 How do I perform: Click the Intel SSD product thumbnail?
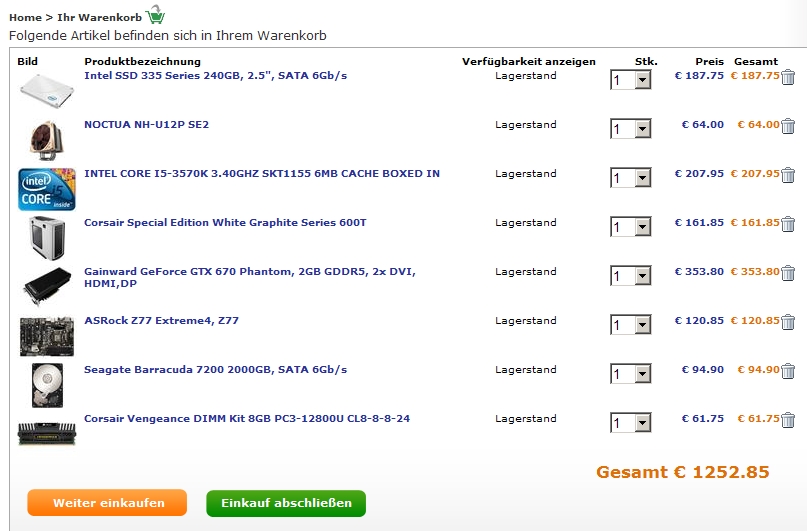47,91
